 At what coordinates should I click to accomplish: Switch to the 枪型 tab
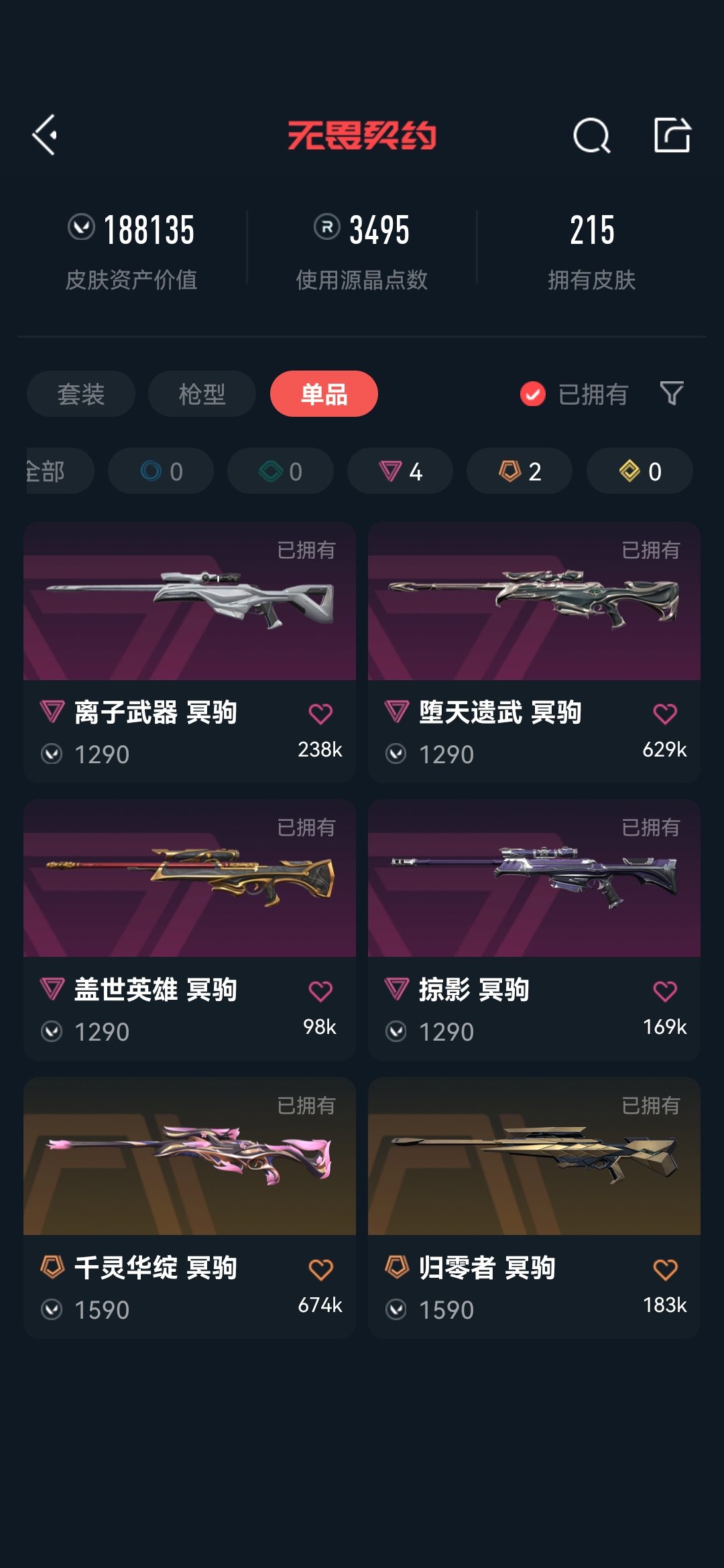pyautogui.click(x=202, y=394)
